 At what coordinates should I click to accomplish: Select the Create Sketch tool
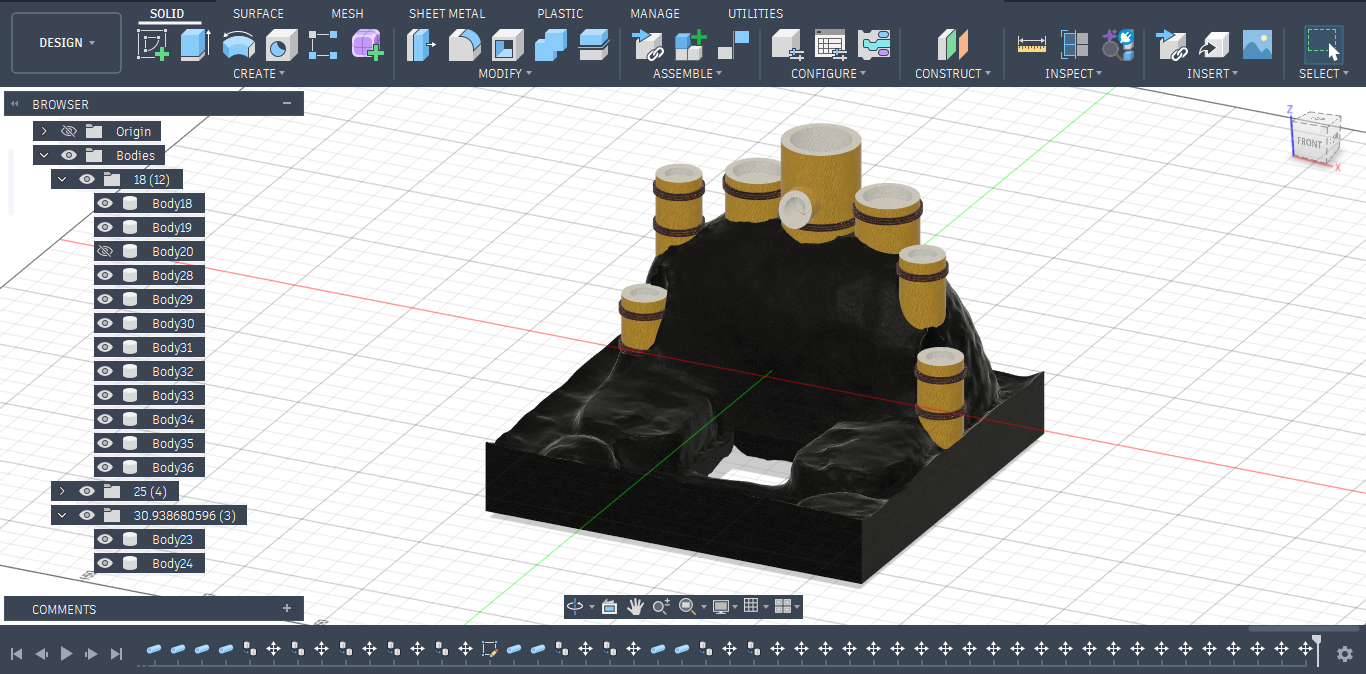tap(152, 45)
